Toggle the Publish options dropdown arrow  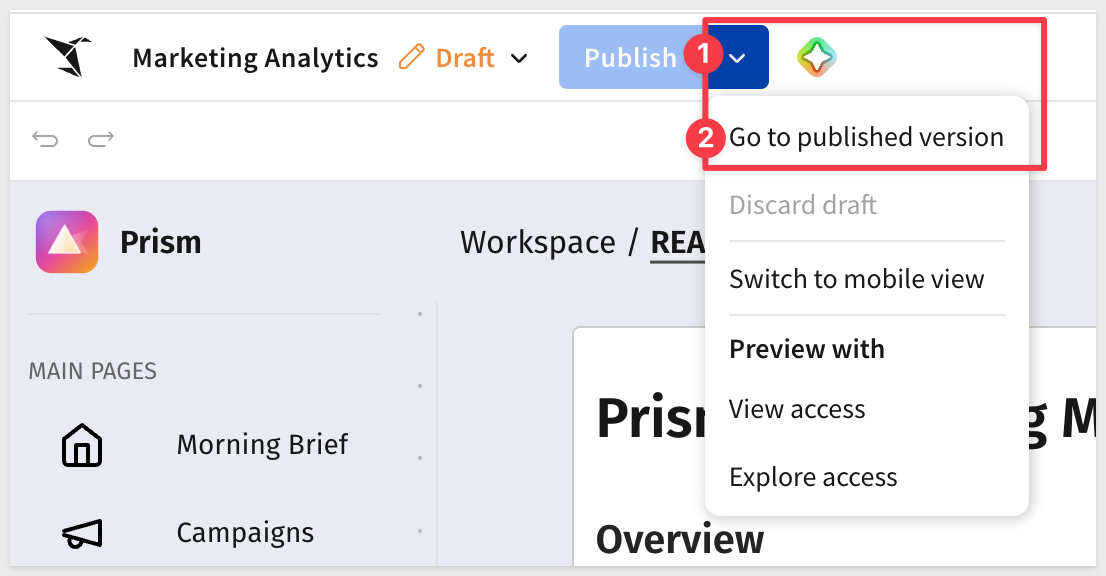click(x=738, y=57)
